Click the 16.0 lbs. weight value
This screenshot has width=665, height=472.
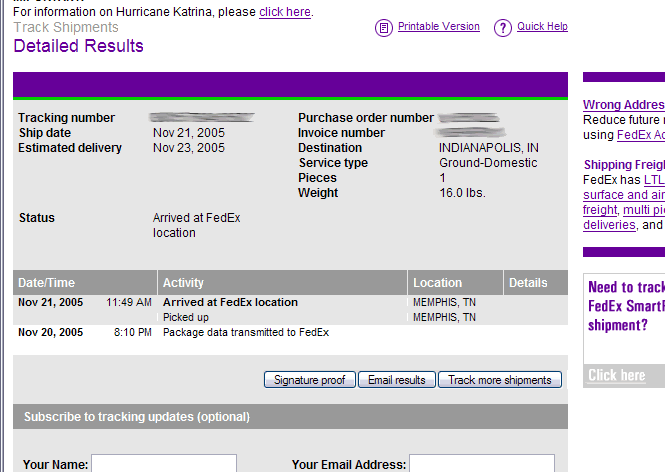[x=462, y=193]
